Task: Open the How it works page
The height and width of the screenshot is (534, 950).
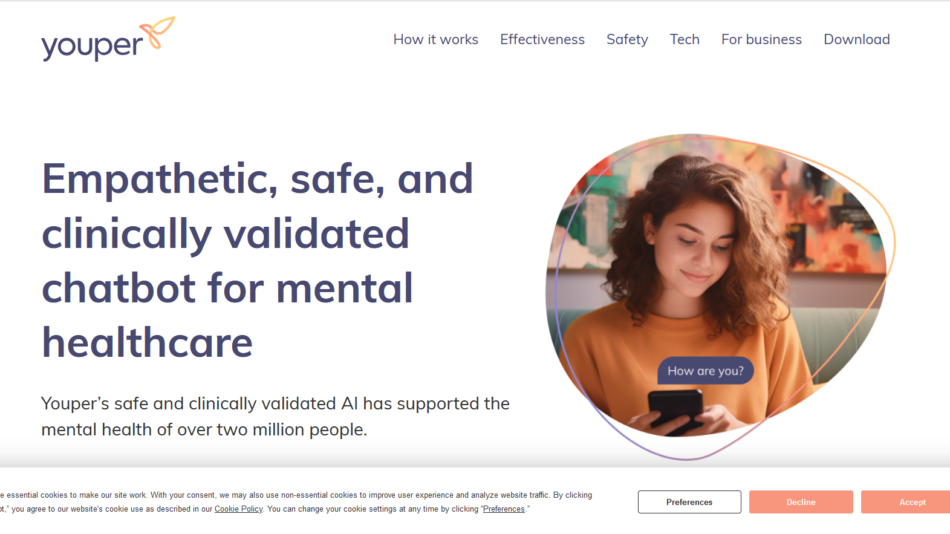Action: pyautogui.click(x=435, y=40)
